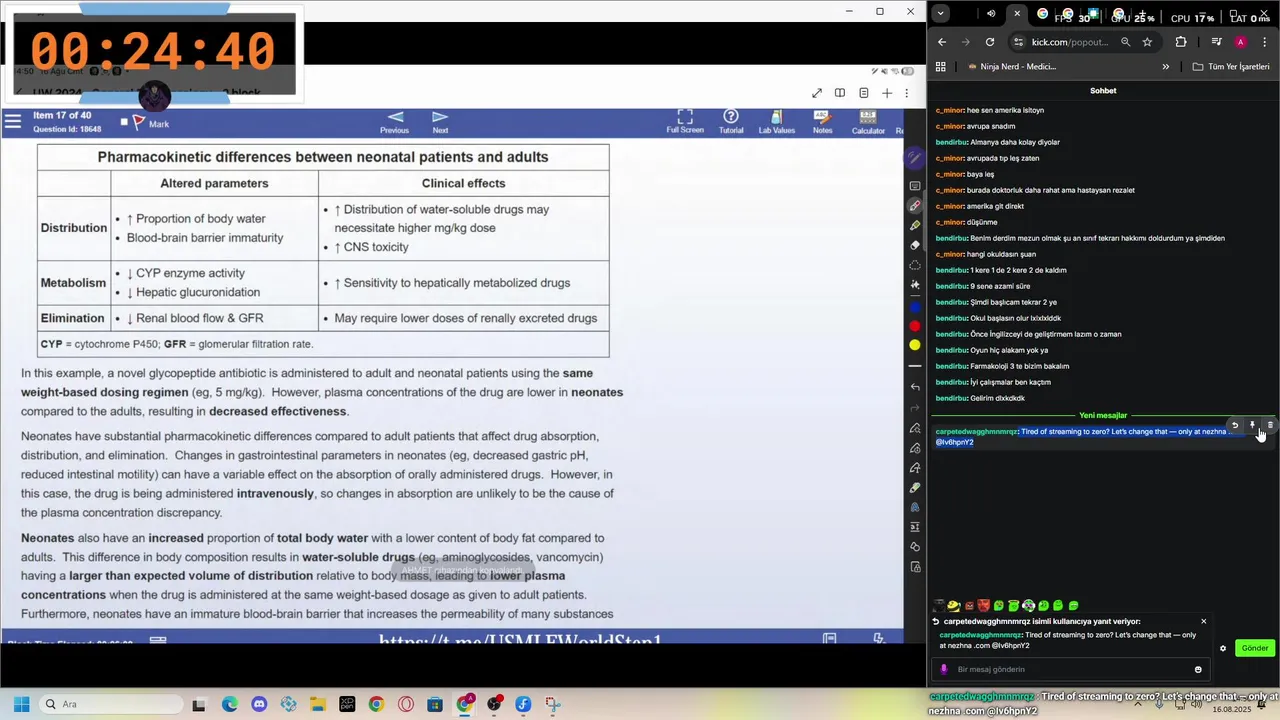Open Windows Start menu

(x=21, y=704)
